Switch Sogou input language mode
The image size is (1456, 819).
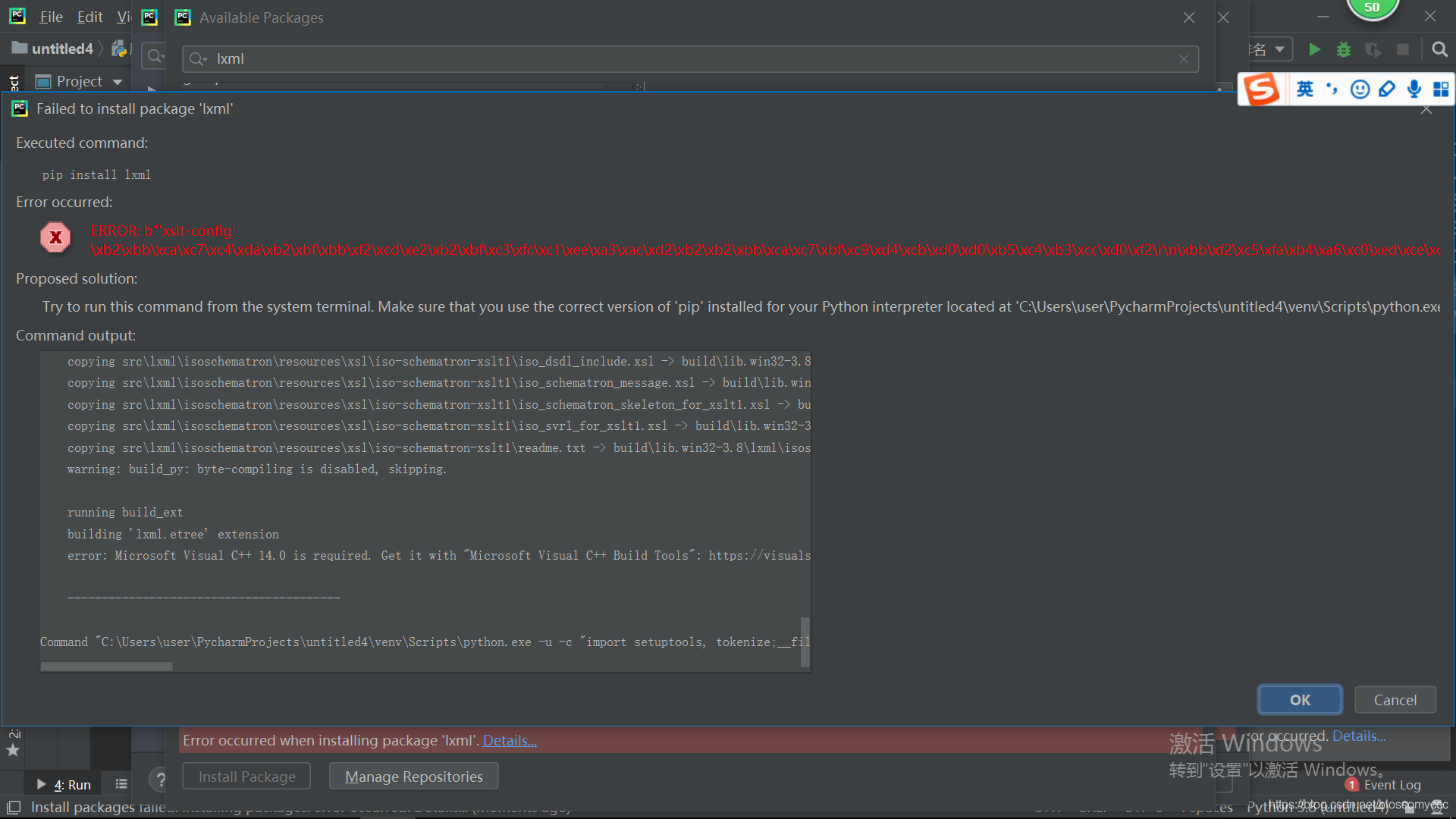click(1304, 89)
